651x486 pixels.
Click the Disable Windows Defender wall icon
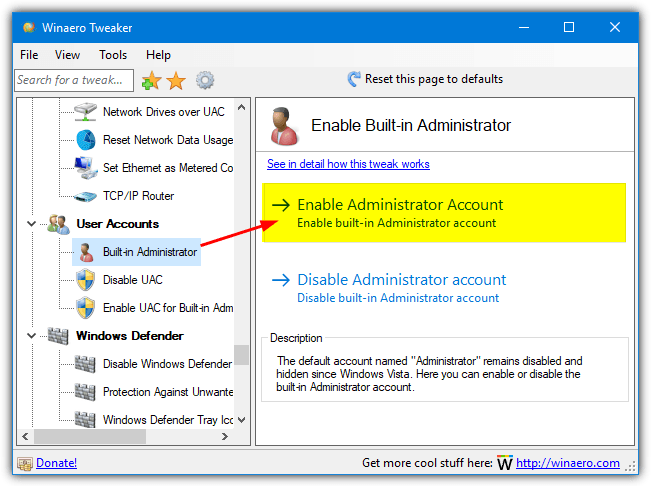85,364
